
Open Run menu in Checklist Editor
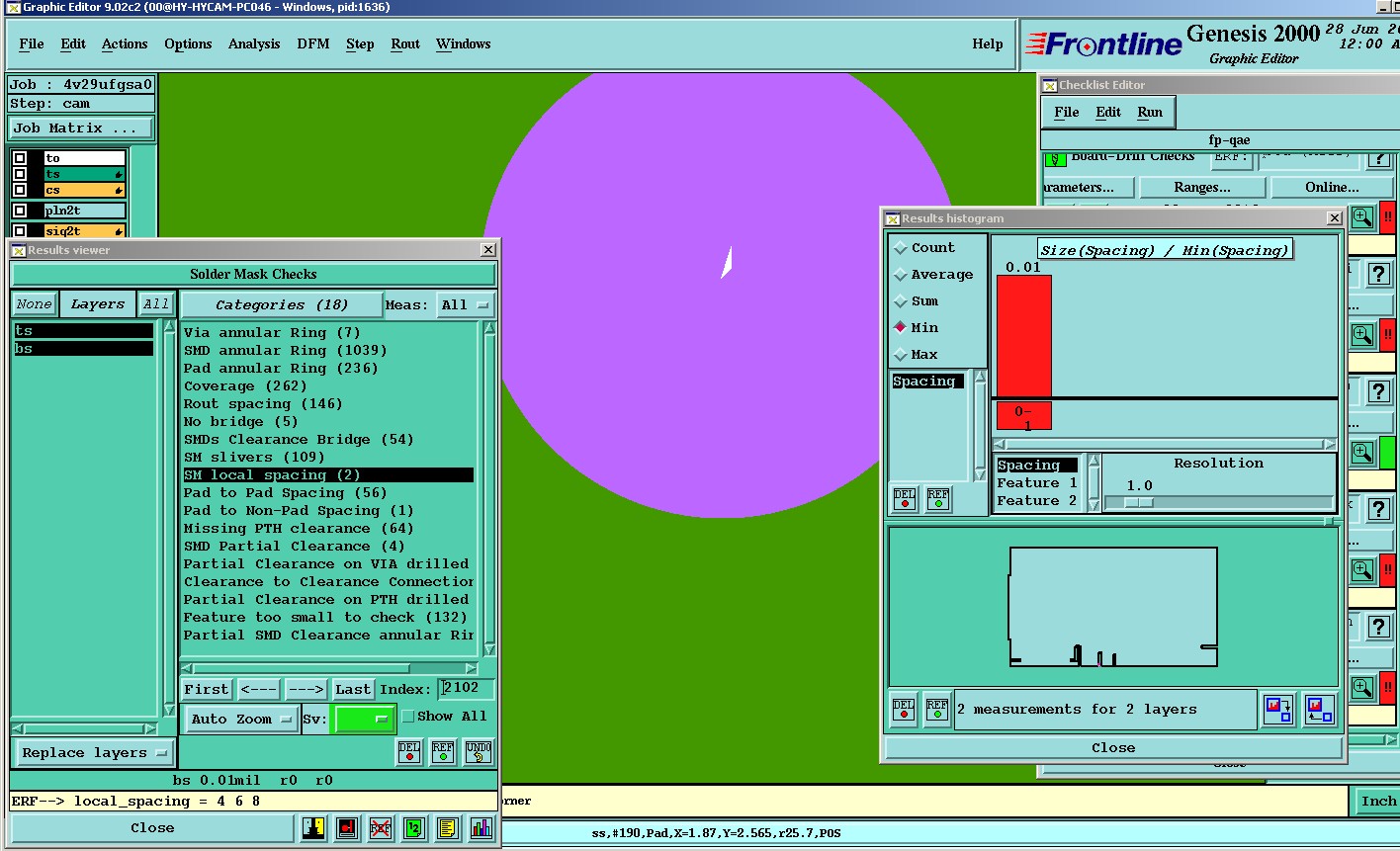(x=1150, y=112)
